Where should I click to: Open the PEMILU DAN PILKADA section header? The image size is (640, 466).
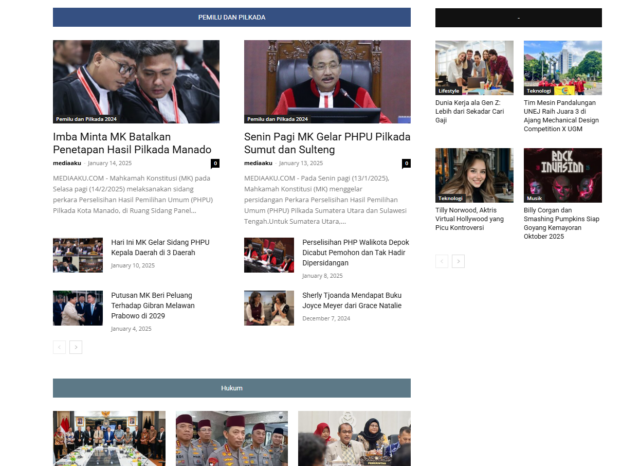[231, 17]
